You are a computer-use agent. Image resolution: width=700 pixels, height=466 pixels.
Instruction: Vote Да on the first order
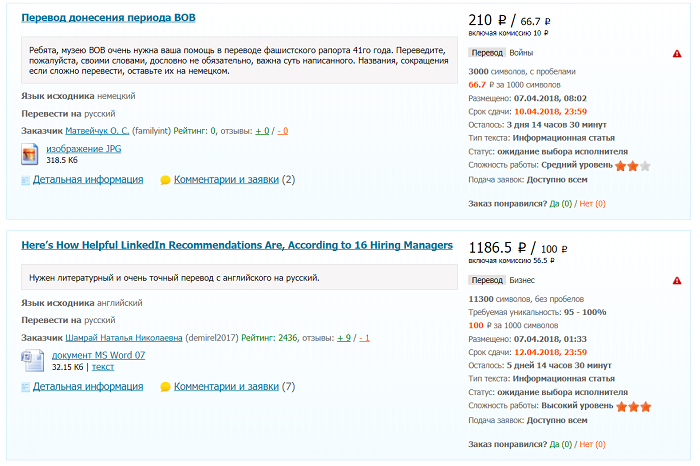point(560,204)
